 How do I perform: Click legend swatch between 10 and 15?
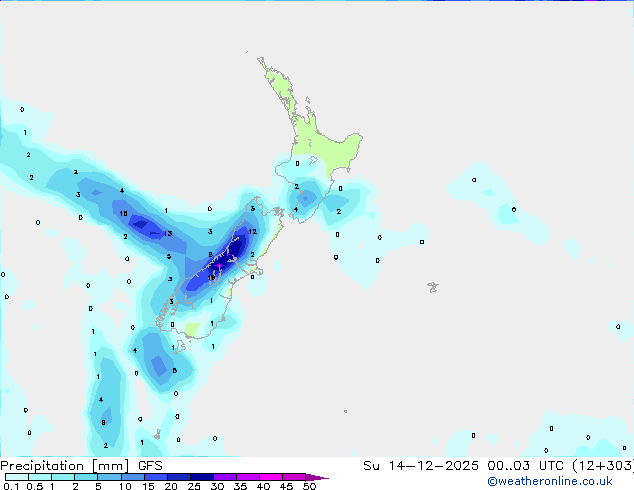pos(132,477)
